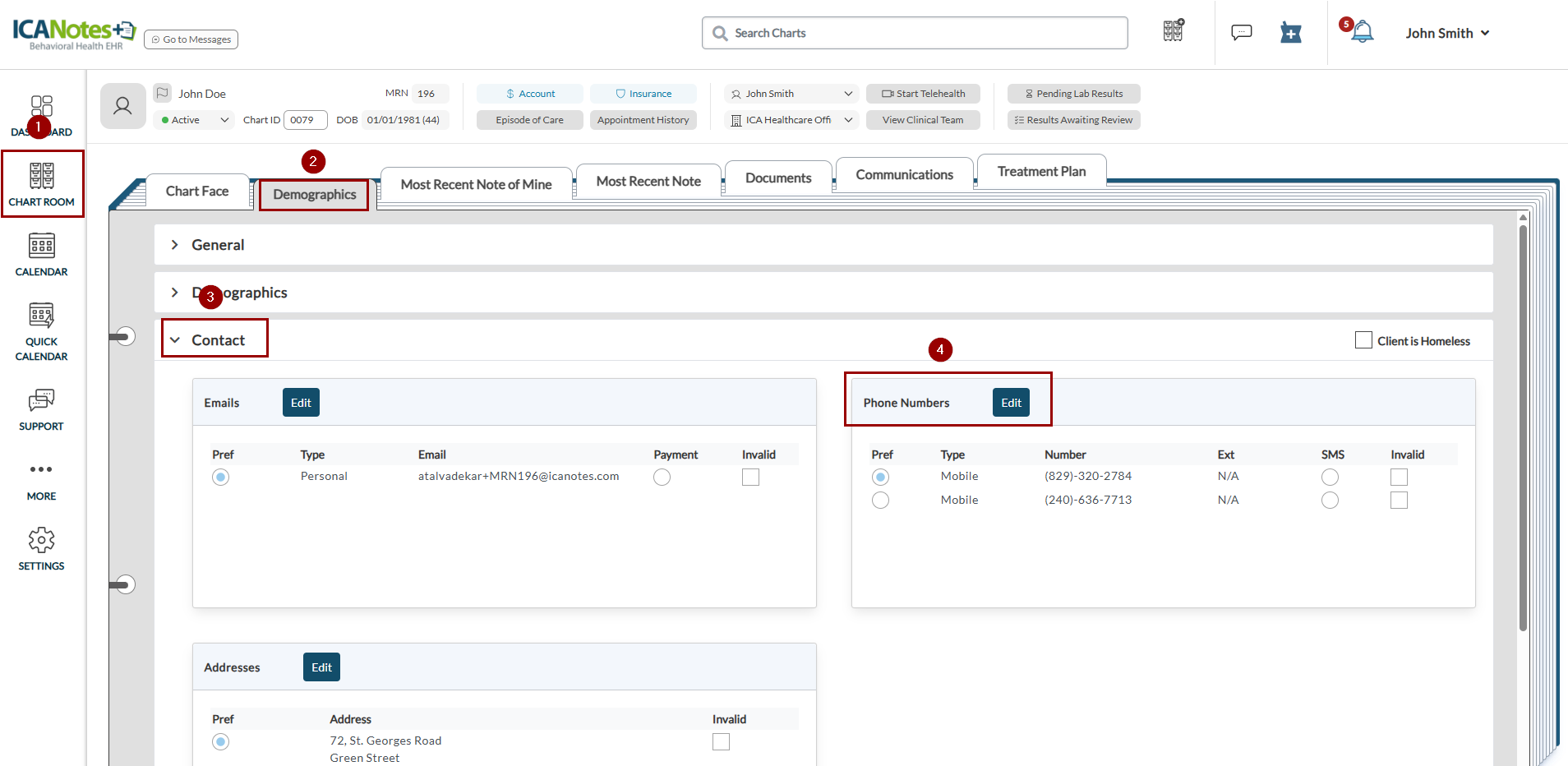
Task: Enable SMS for (829)-320-2784
Action: [1330, 477]
